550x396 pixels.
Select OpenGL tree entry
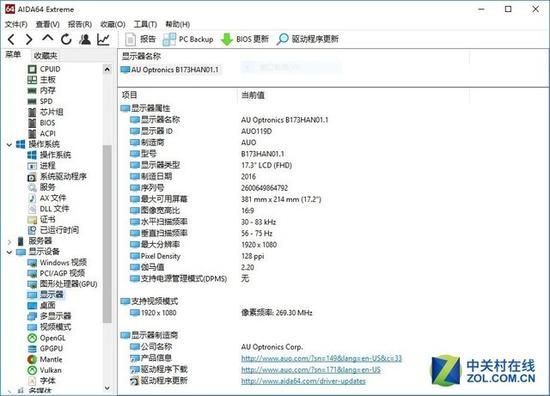(47, 338)
